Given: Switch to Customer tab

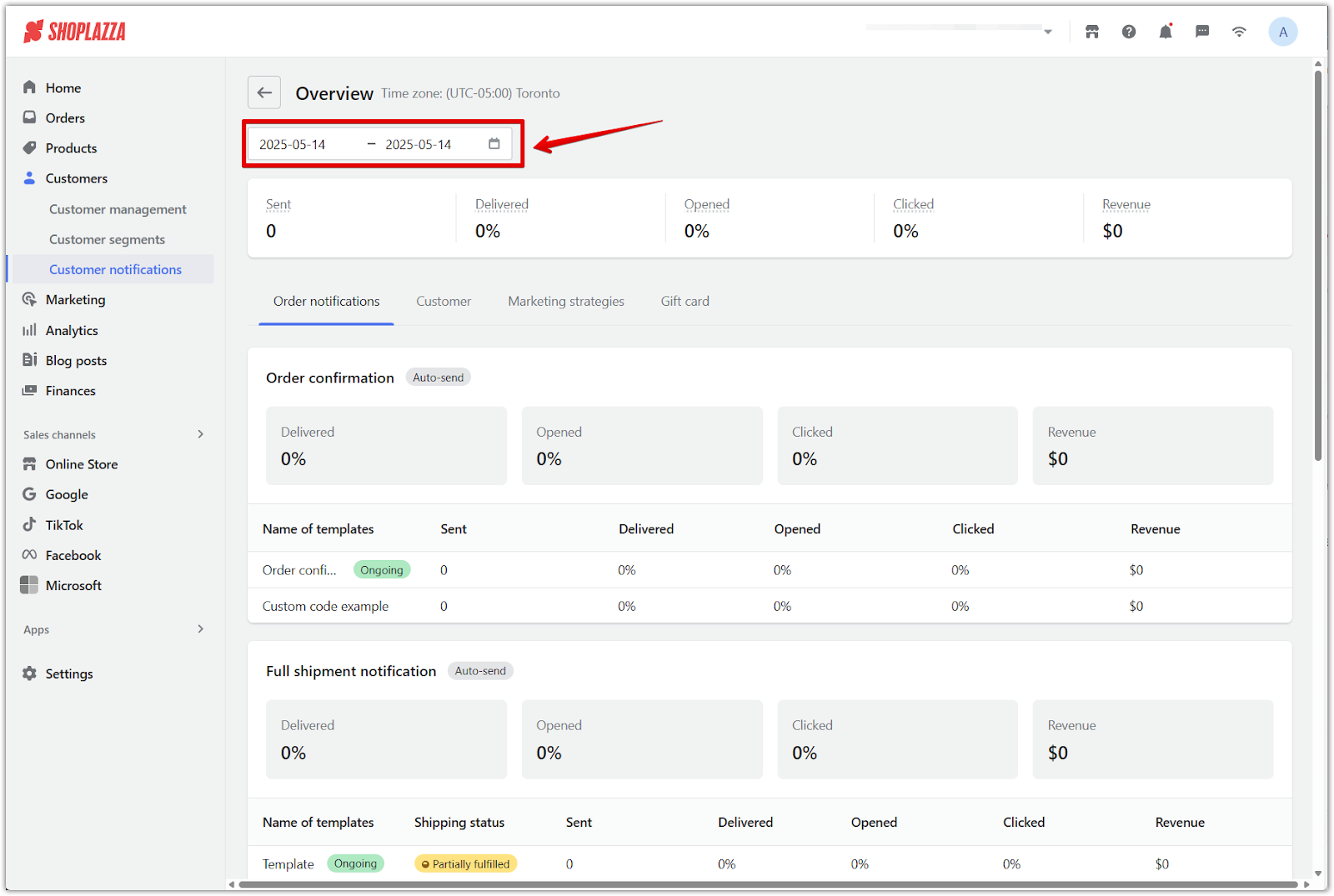Looking at the screenshot, I should coord(444,301).
